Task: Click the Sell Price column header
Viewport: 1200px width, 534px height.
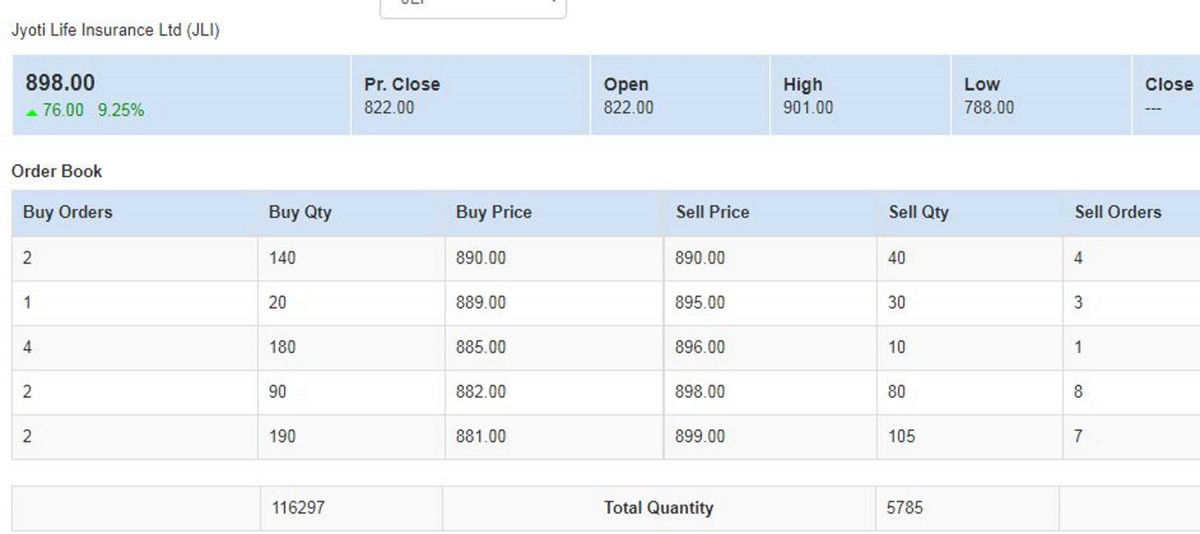Action: (712, 212)
